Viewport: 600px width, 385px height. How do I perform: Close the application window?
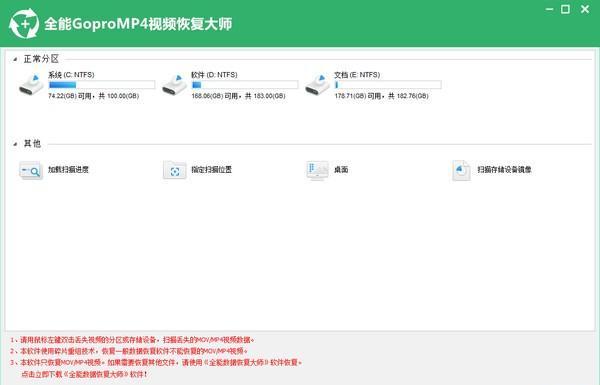click(585, 9)
